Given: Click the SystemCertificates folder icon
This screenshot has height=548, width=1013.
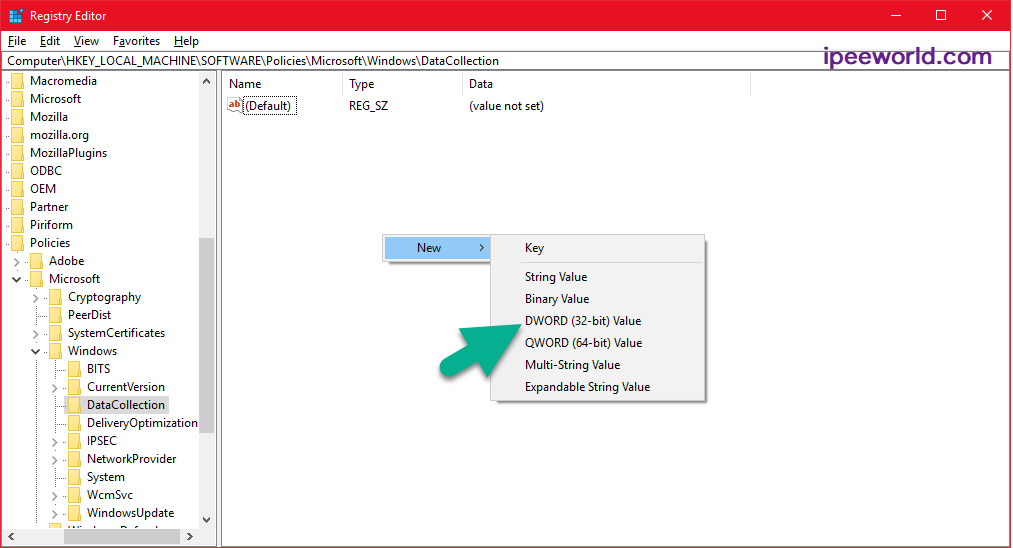Looking at the screenshot, I should coord(56,333).
